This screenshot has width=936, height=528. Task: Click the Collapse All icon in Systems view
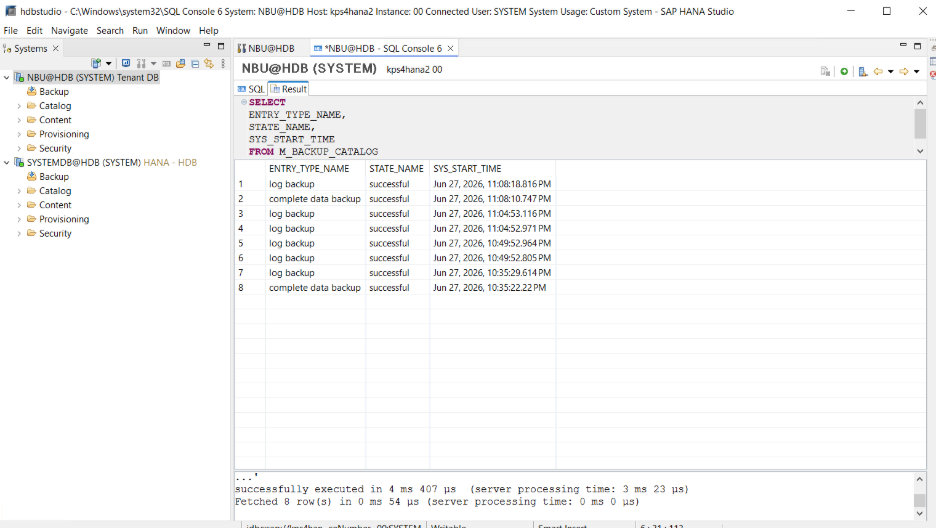(195, 63)
